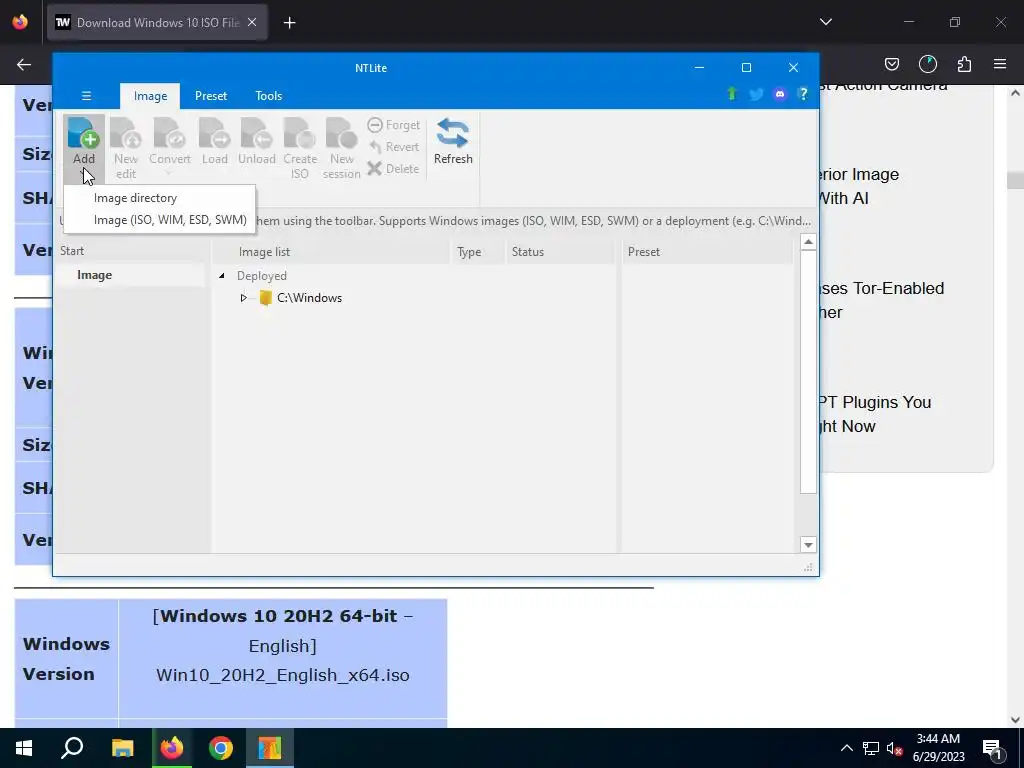Click the Firefox circular profile icon
The height and width of the screenshot is (768, 1024).
[x=927, y=64]
